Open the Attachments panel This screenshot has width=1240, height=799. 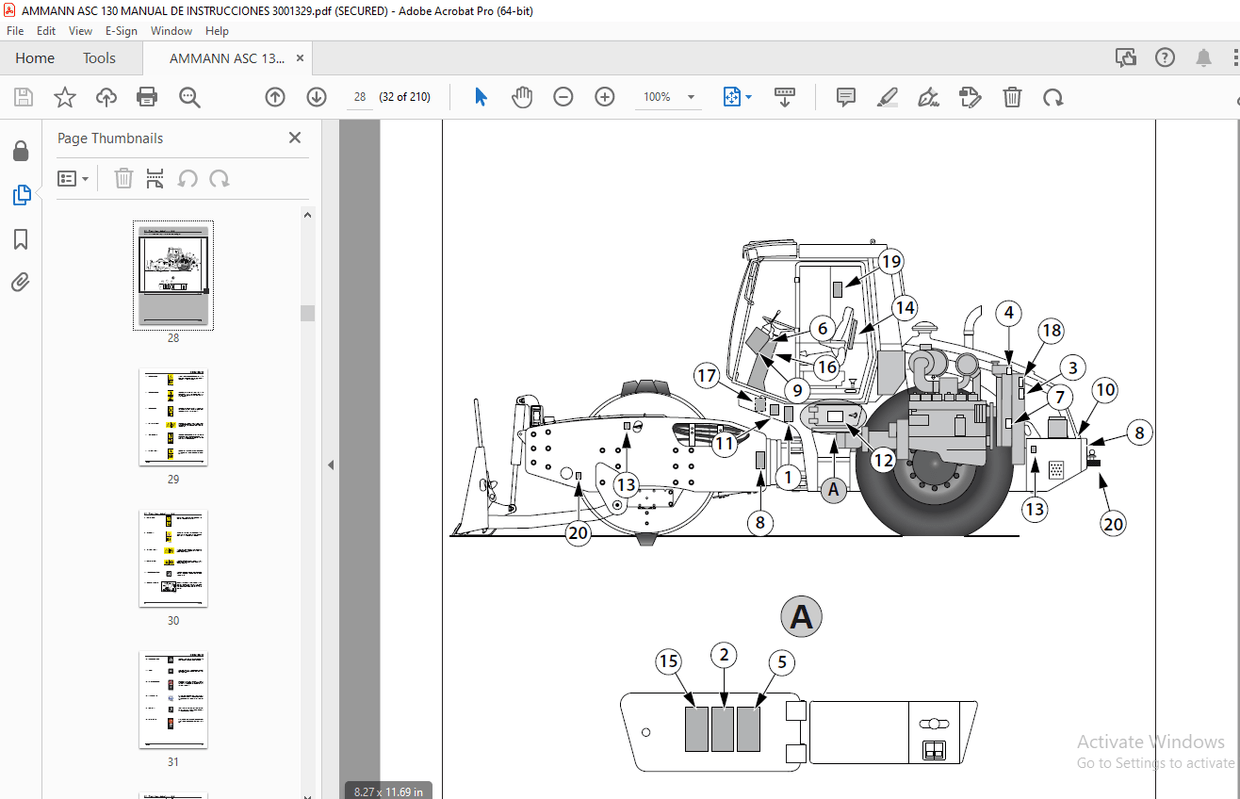22,281
